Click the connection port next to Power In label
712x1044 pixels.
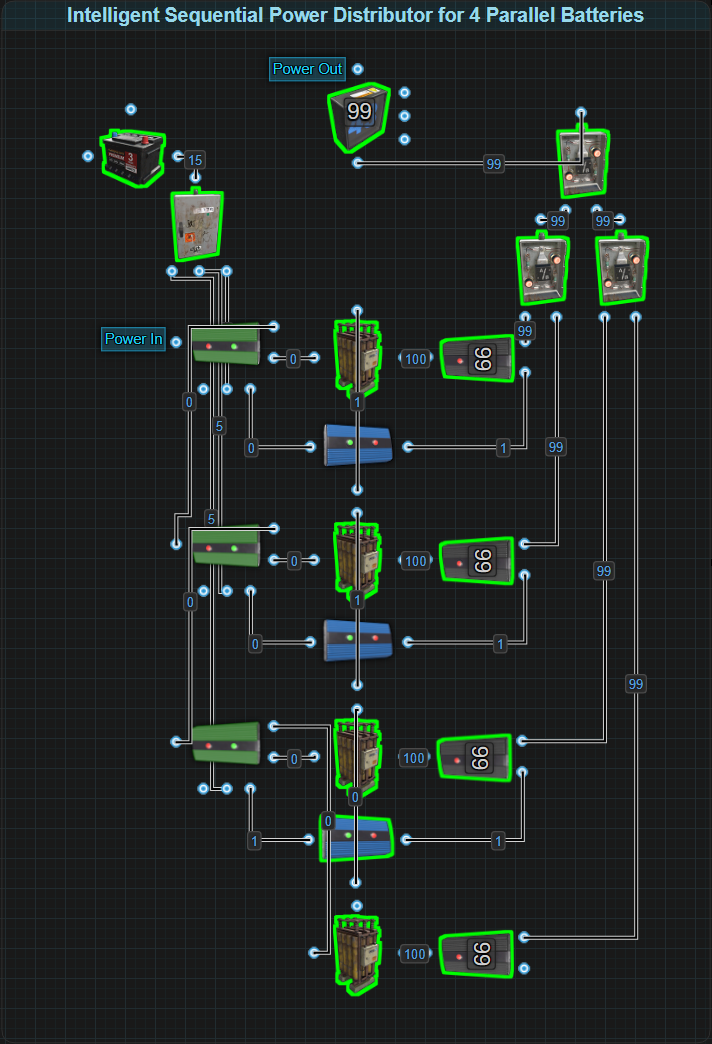[176, 342]
